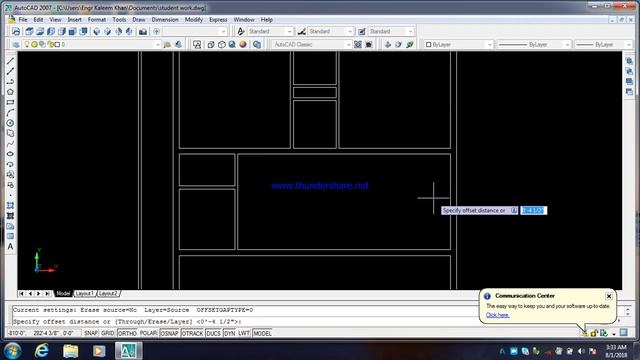Click the Text Style icon

pyautogui.click(x=241, y=31)
